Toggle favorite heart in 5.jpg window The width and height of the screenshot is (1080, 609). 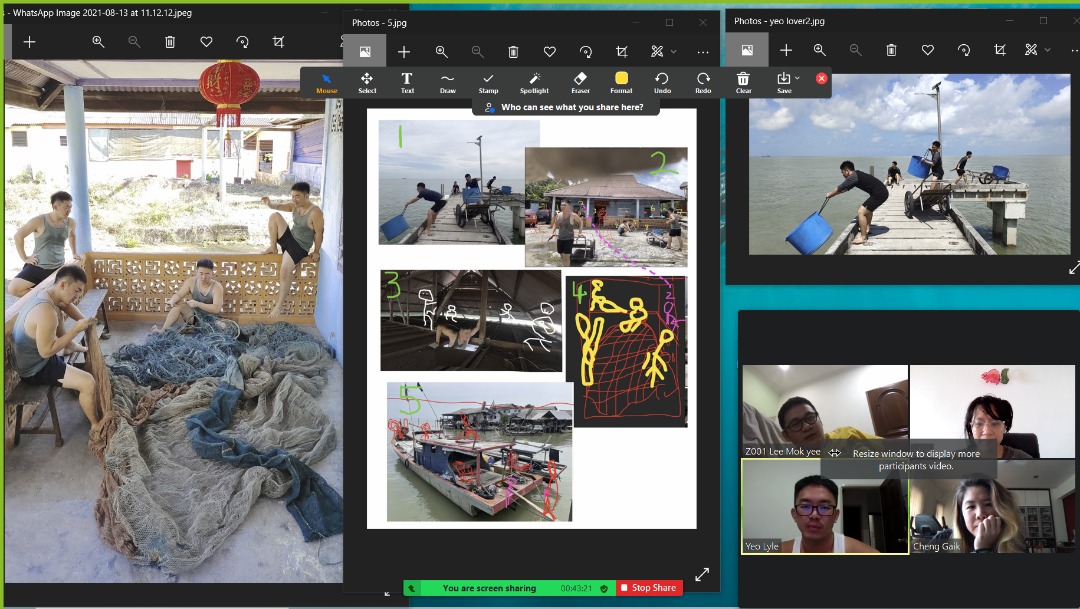[549, 52]
